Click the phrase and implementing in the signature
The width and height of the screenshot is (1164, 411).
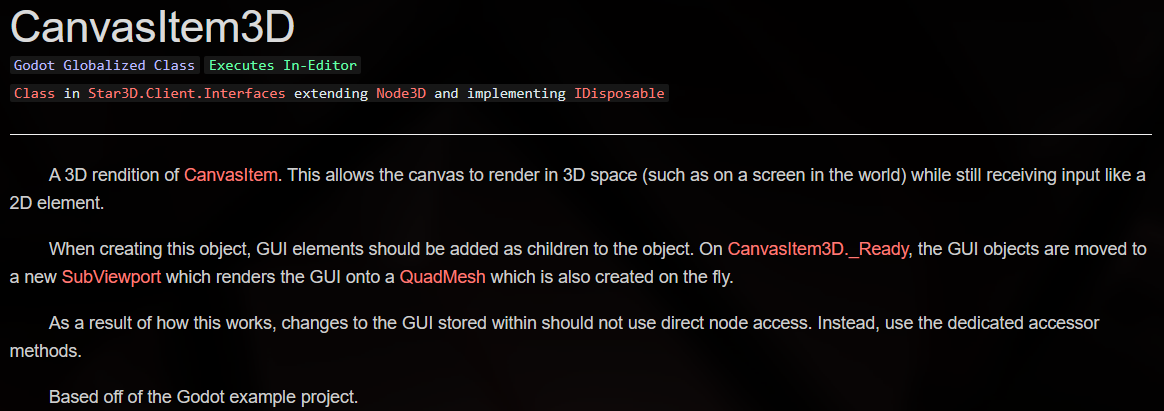point(500,94)
